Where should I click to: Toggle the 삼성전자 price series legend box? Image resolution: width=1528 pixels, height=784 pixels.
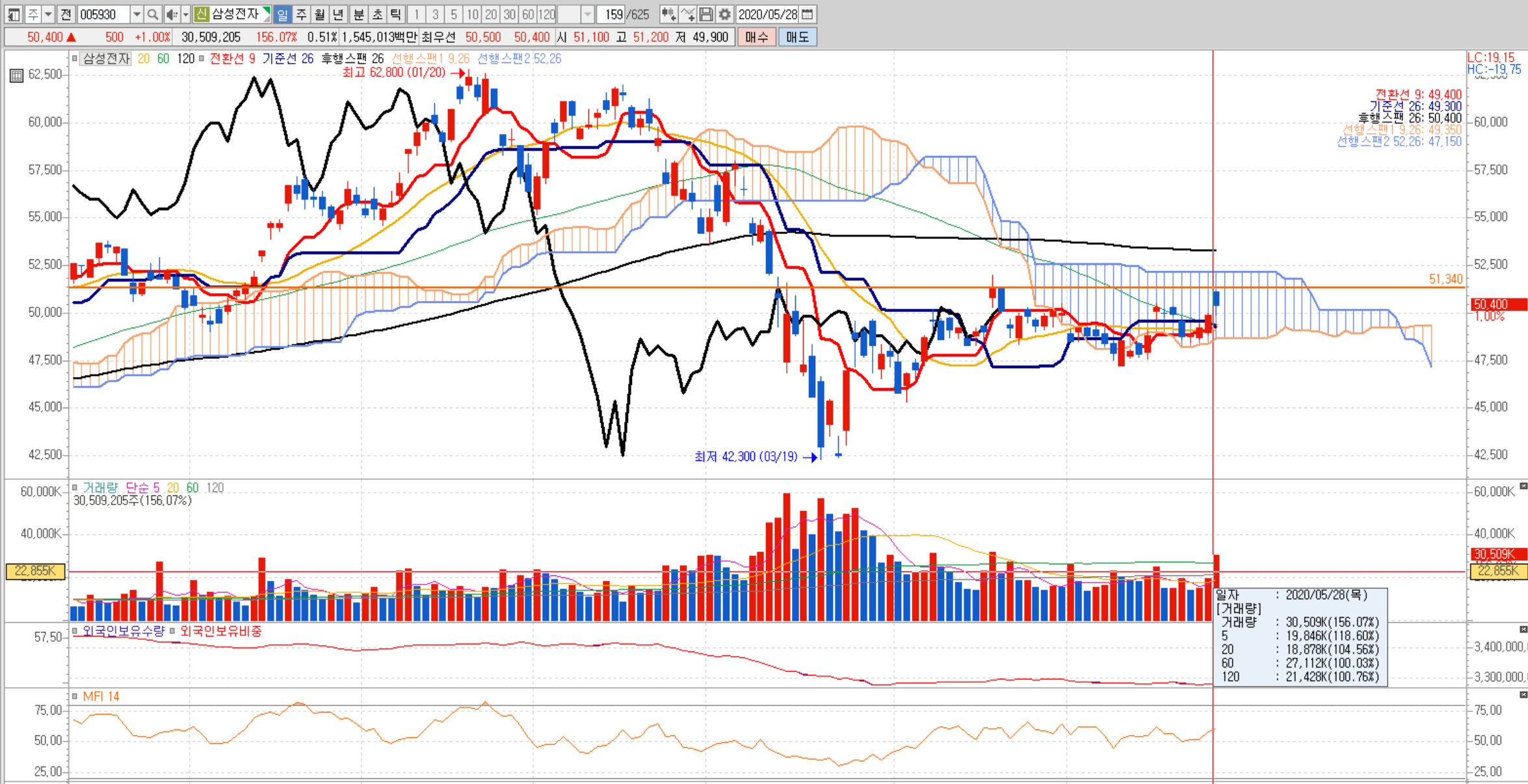(75, 59)
